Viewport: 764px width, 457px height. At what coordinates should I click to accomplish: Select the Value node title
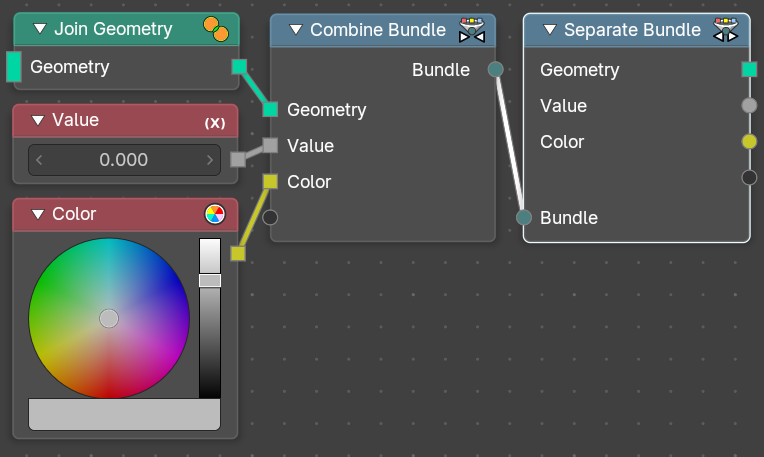point(76,120)
